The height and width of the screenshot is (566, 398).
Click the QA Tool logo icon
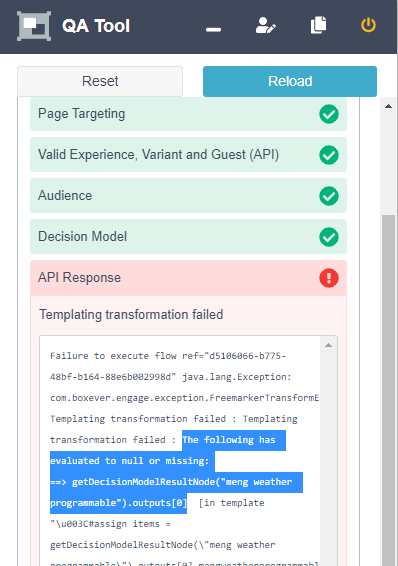(x=34, y=26)
